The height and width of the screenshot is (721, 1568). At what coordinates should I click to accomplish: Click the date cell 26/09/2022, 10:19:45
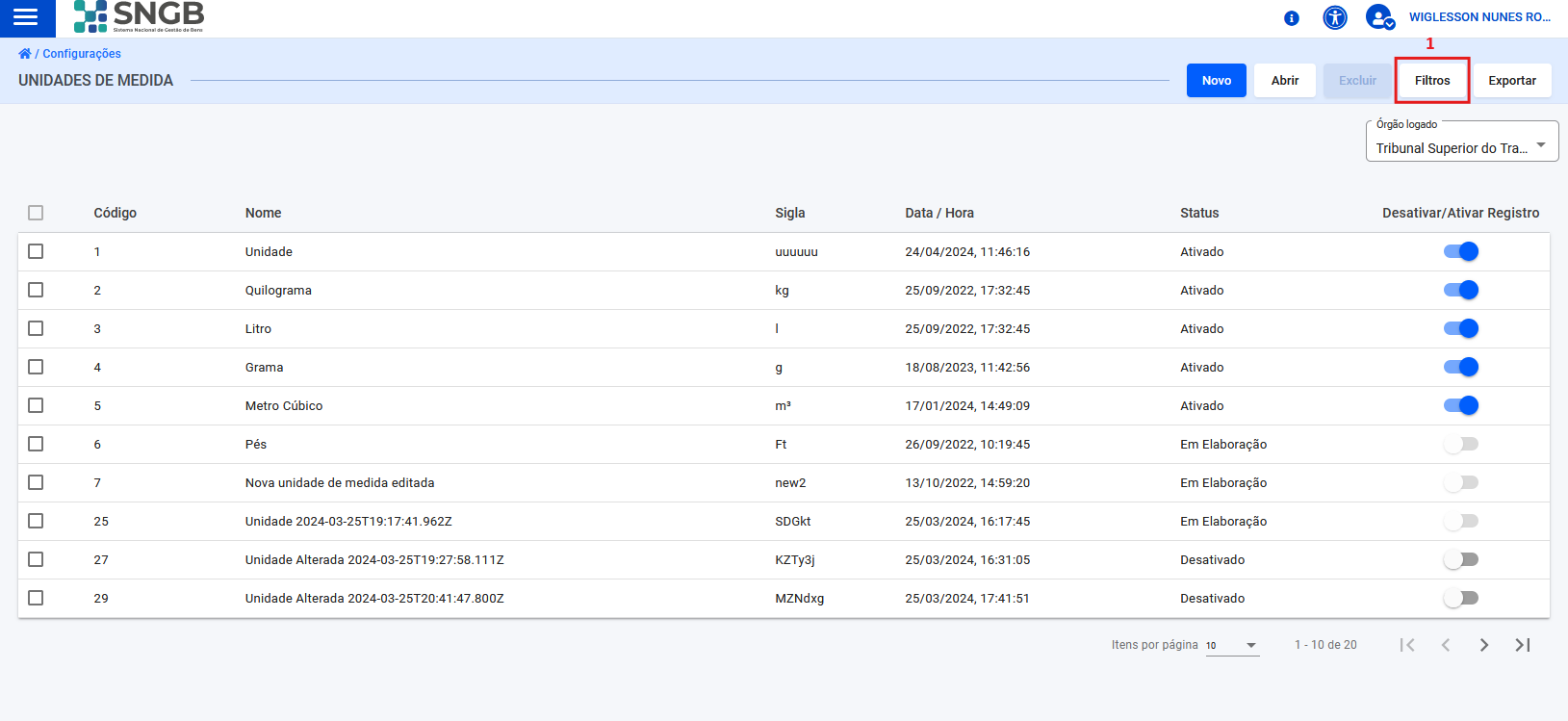click(967, 444)
